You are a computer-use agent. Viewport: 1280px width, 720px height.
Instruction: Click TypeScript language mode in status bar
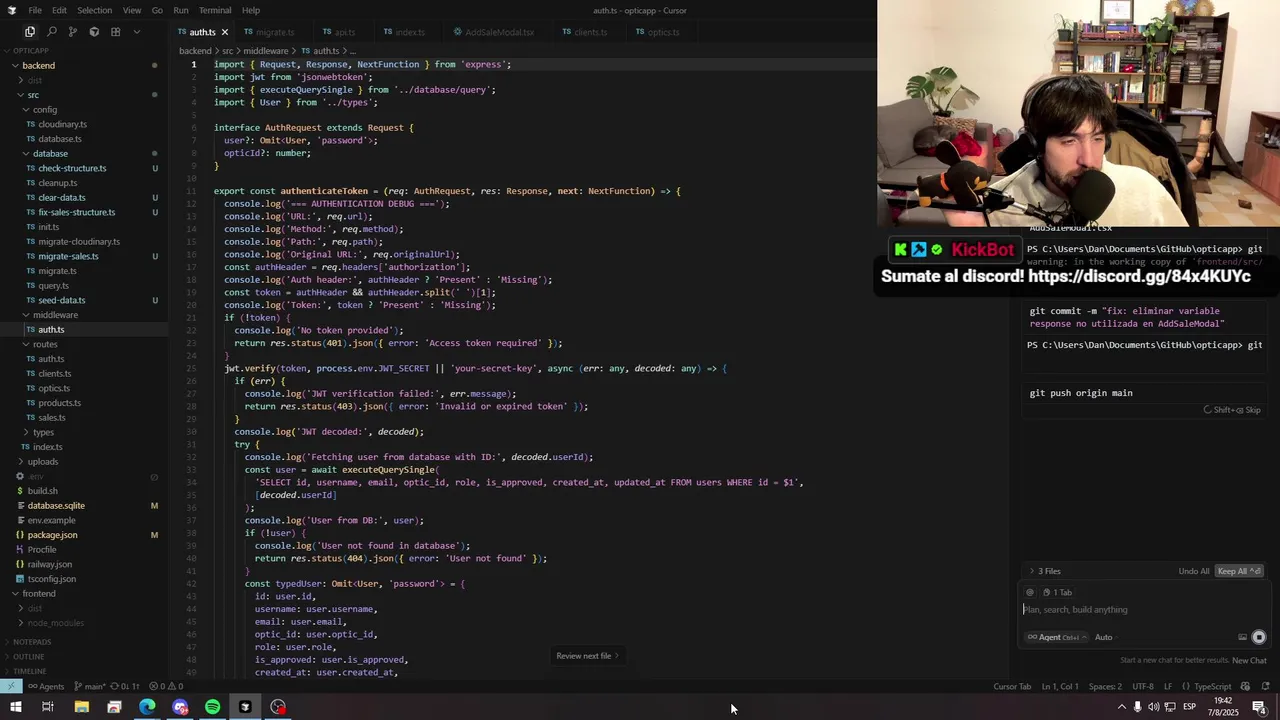(1213, 686)
